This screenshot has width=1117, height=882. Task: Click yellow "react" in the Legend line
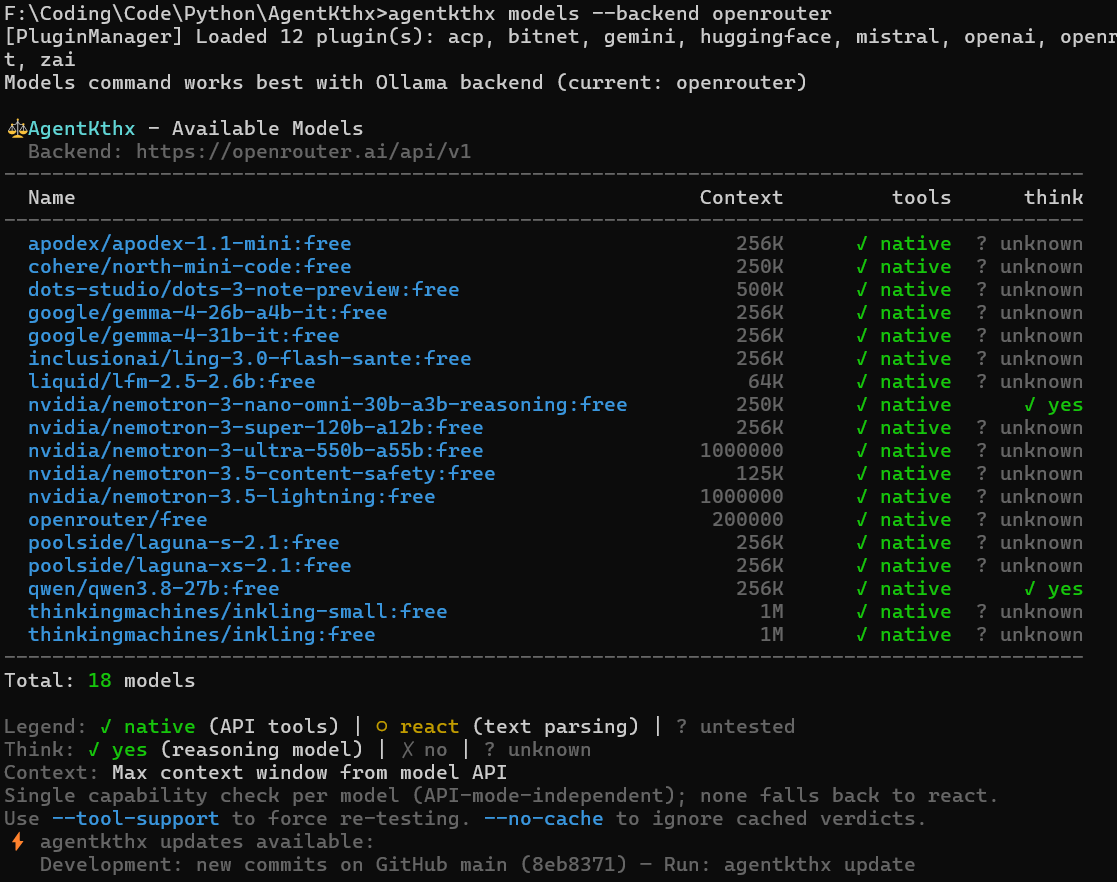pyautogui.click(x=429, y=727)
